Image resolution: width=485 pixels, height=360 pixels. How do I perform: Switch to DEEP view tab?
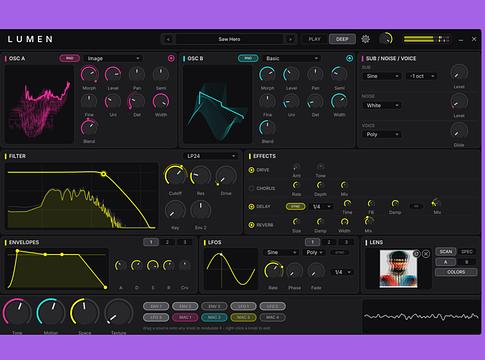click(x=342, y=39)
